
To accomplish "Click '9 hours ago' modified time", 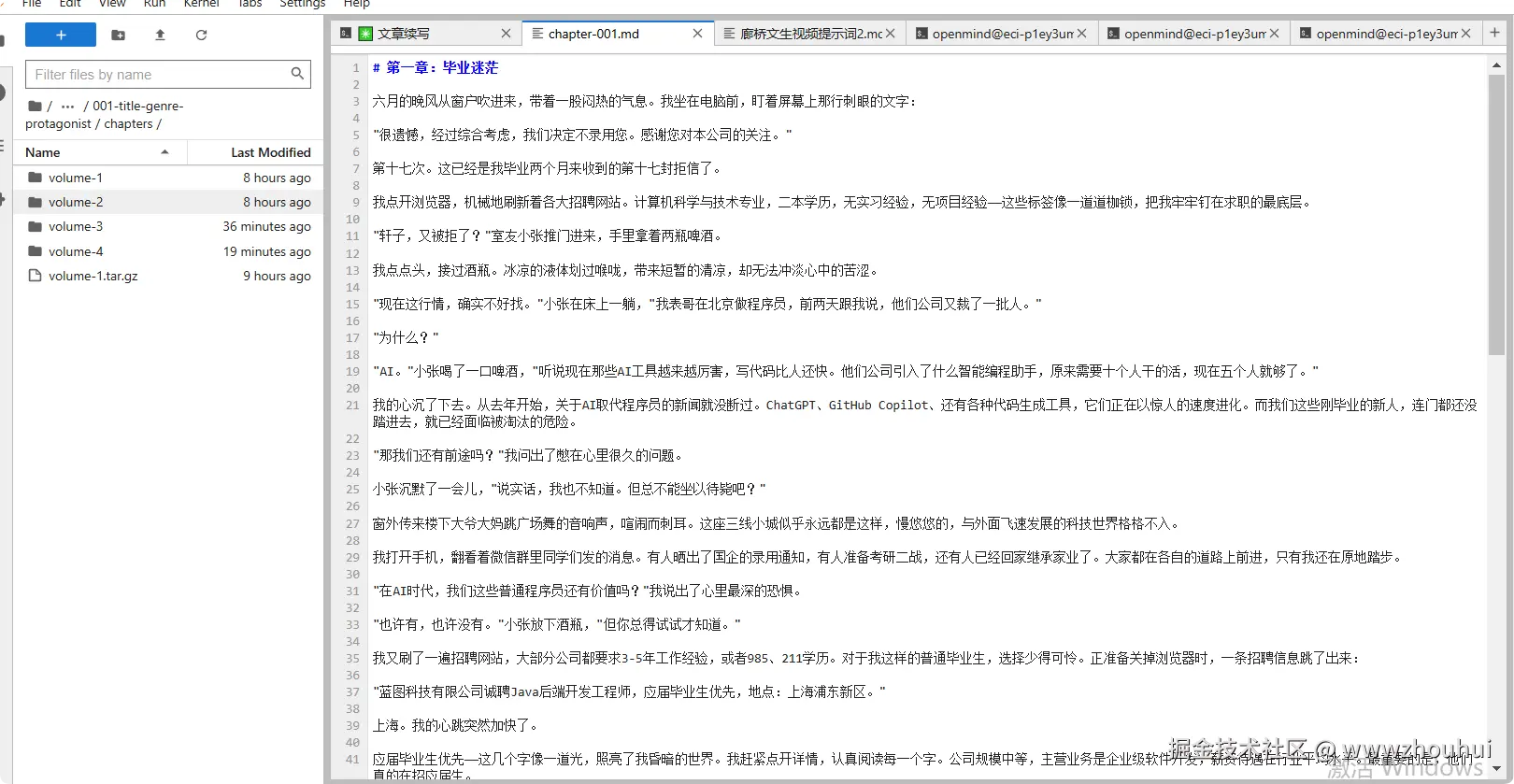I will coord(277,276).
